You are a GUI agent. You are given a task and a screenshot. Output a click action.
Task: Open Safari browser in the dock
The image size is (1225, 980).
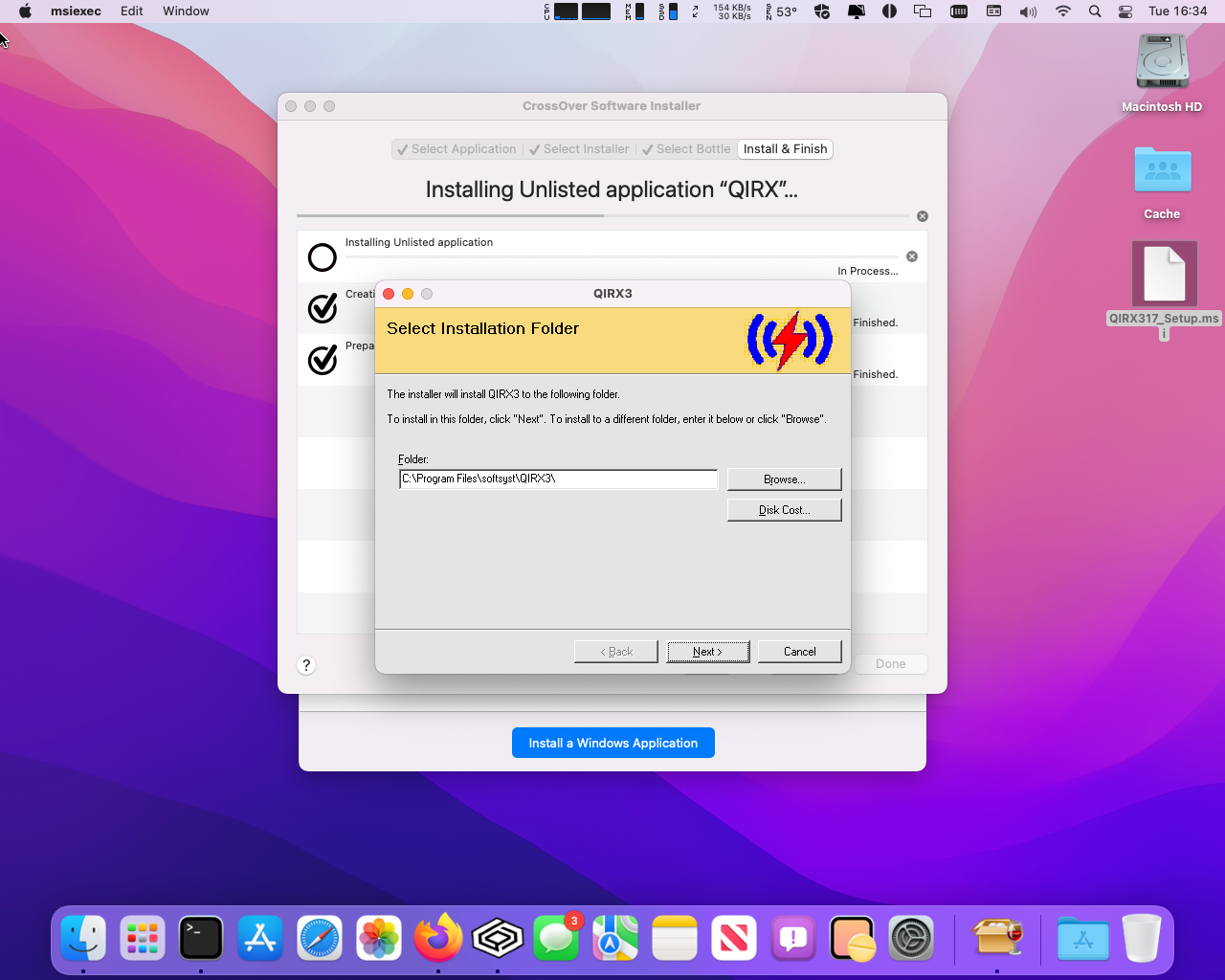(320, 938)
